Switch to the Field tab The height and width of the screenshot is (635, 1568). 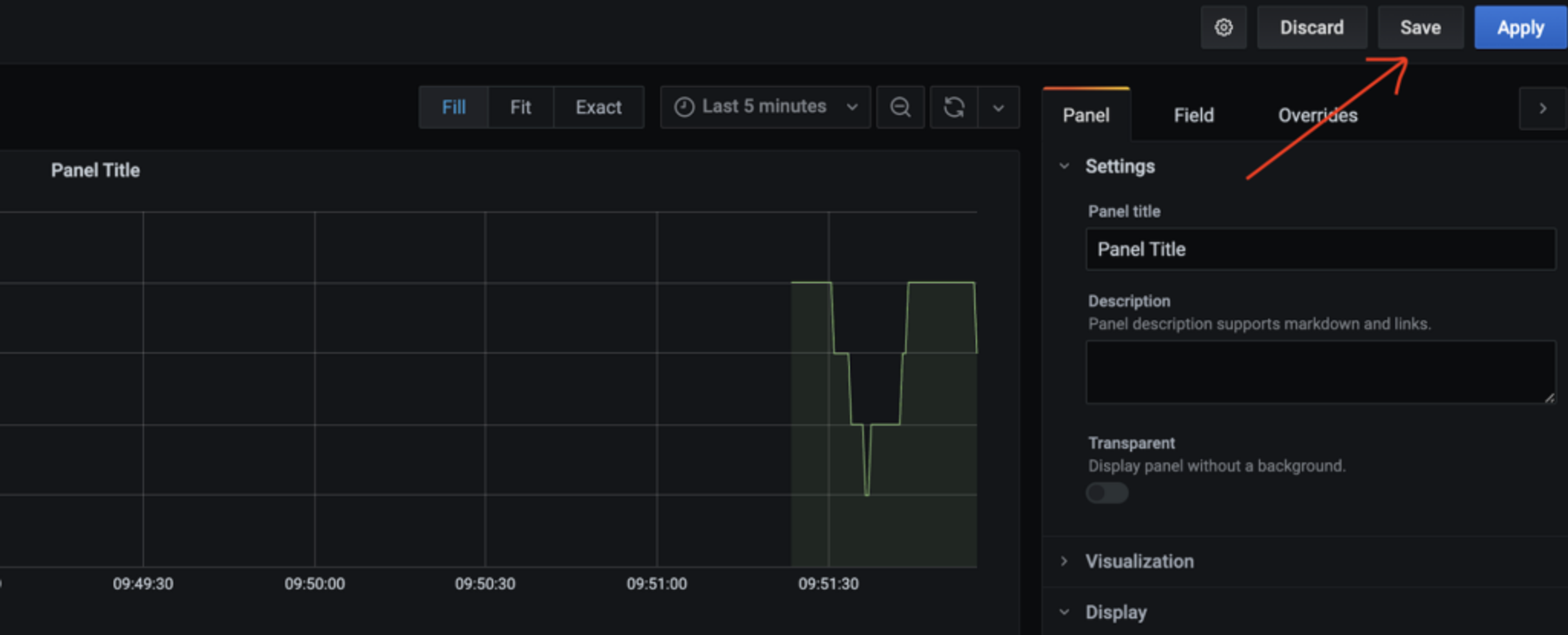coord(1194,115)
